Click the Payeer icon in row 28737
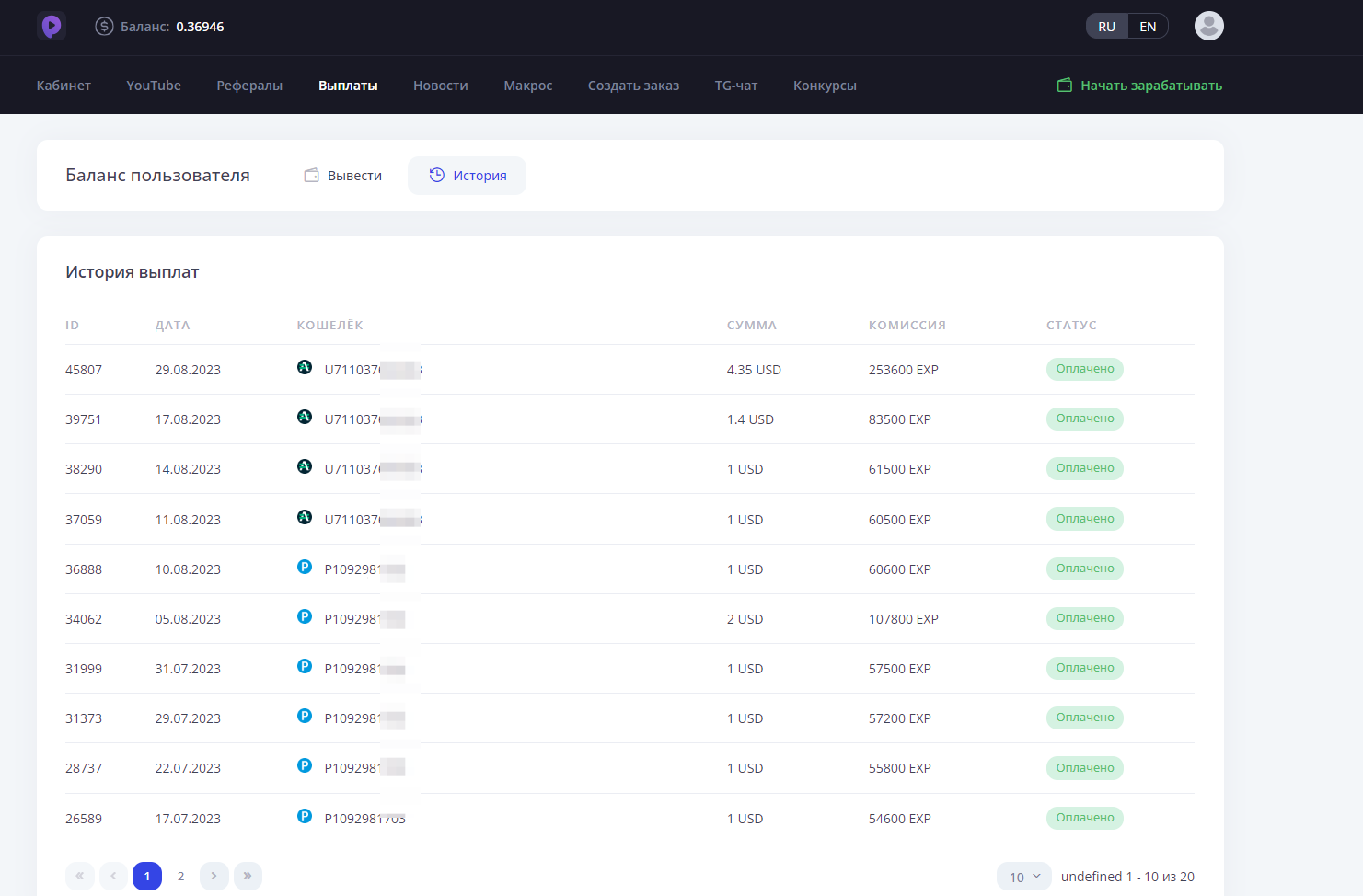The image size is (1363, 896). (x=305, y=765)
